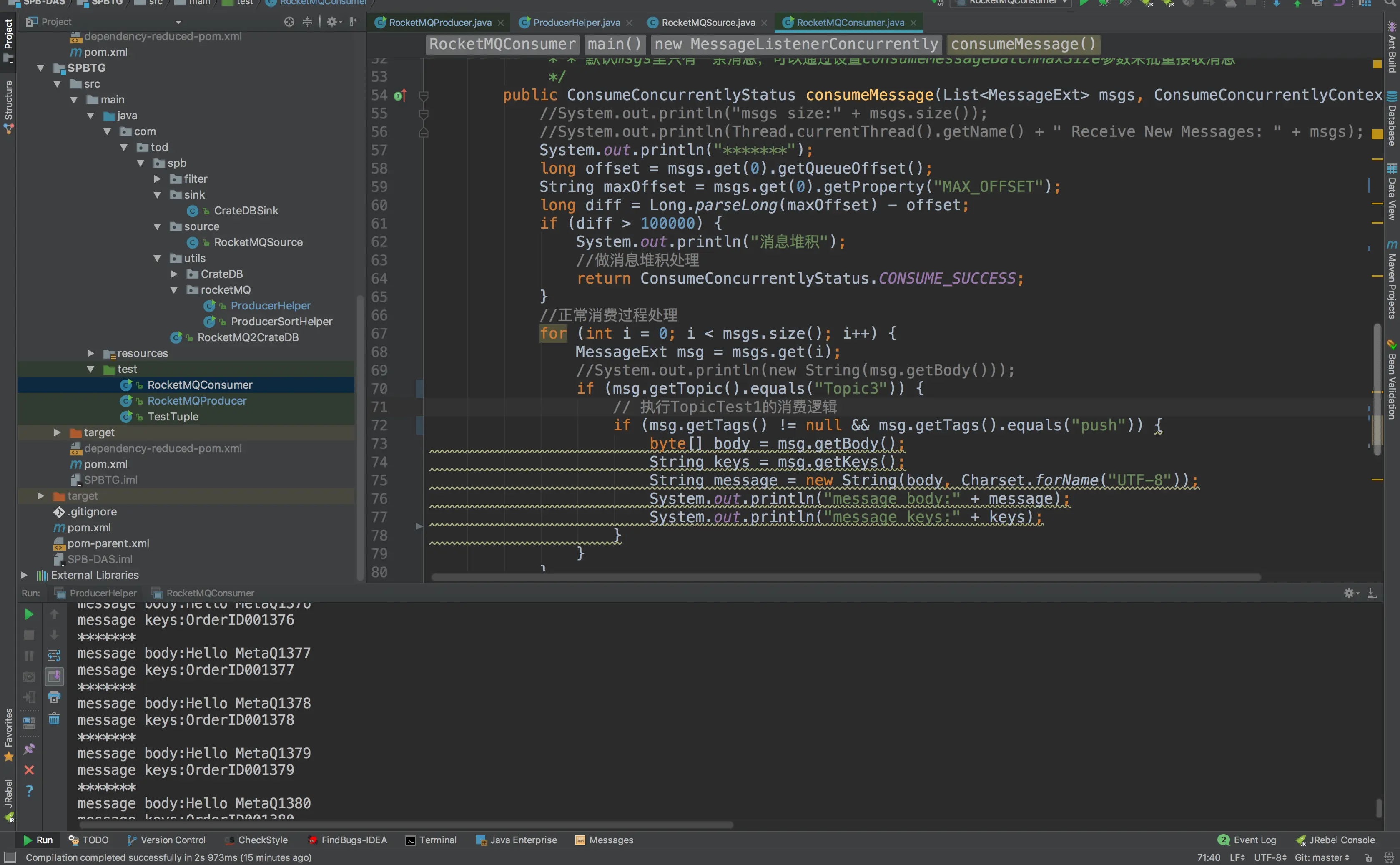Screen dimensions: 1400x865
Task: Pin the Run tab with pushpin icon
Action: coord(29,749)
